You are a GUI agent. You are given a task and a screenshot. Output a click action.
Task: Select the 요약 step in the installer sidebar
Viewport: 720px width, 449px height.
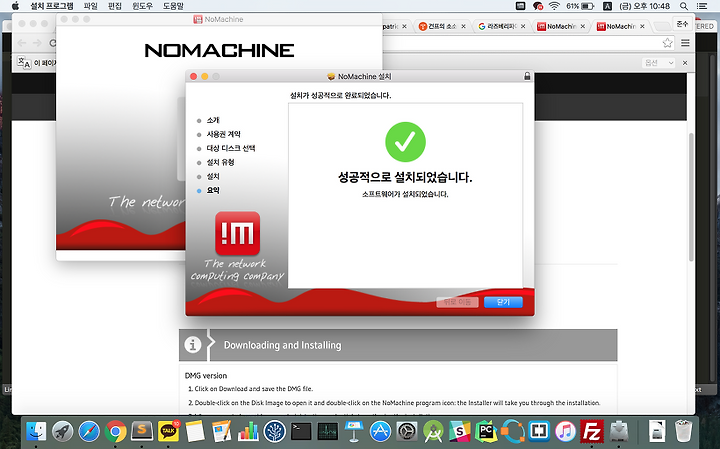(213, 191)
